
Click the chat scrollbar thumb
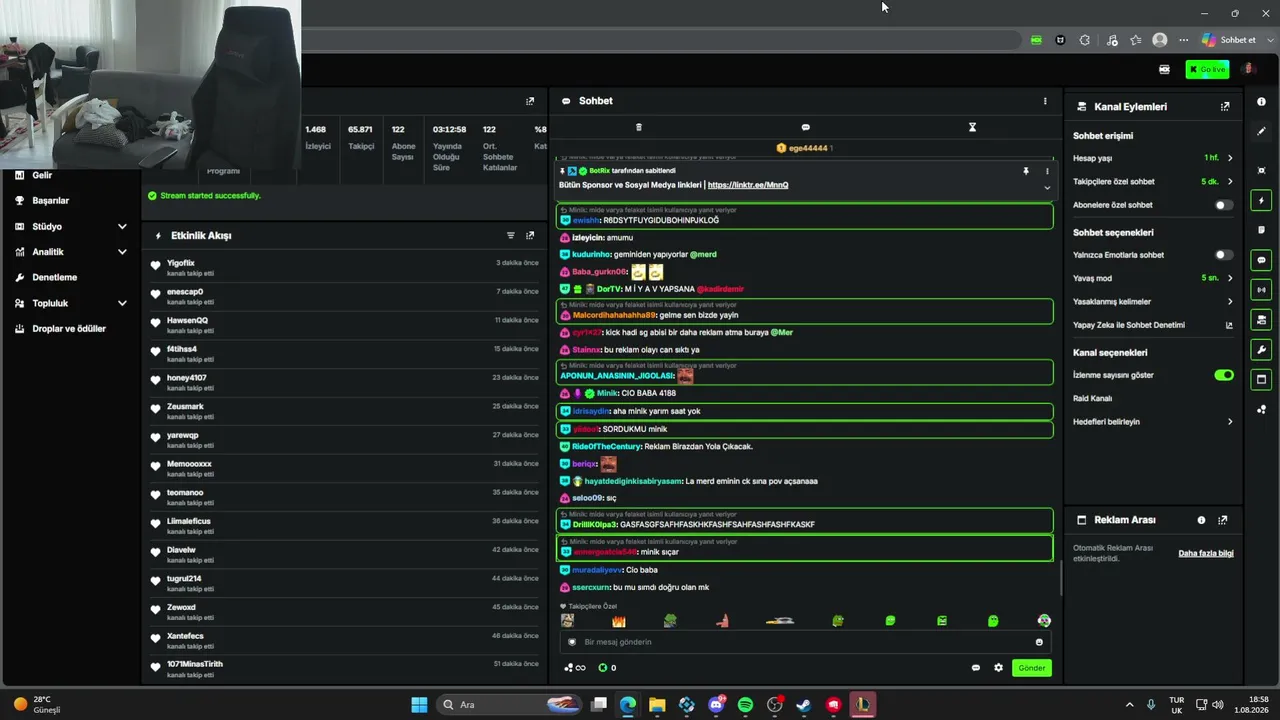(1060, 578)
